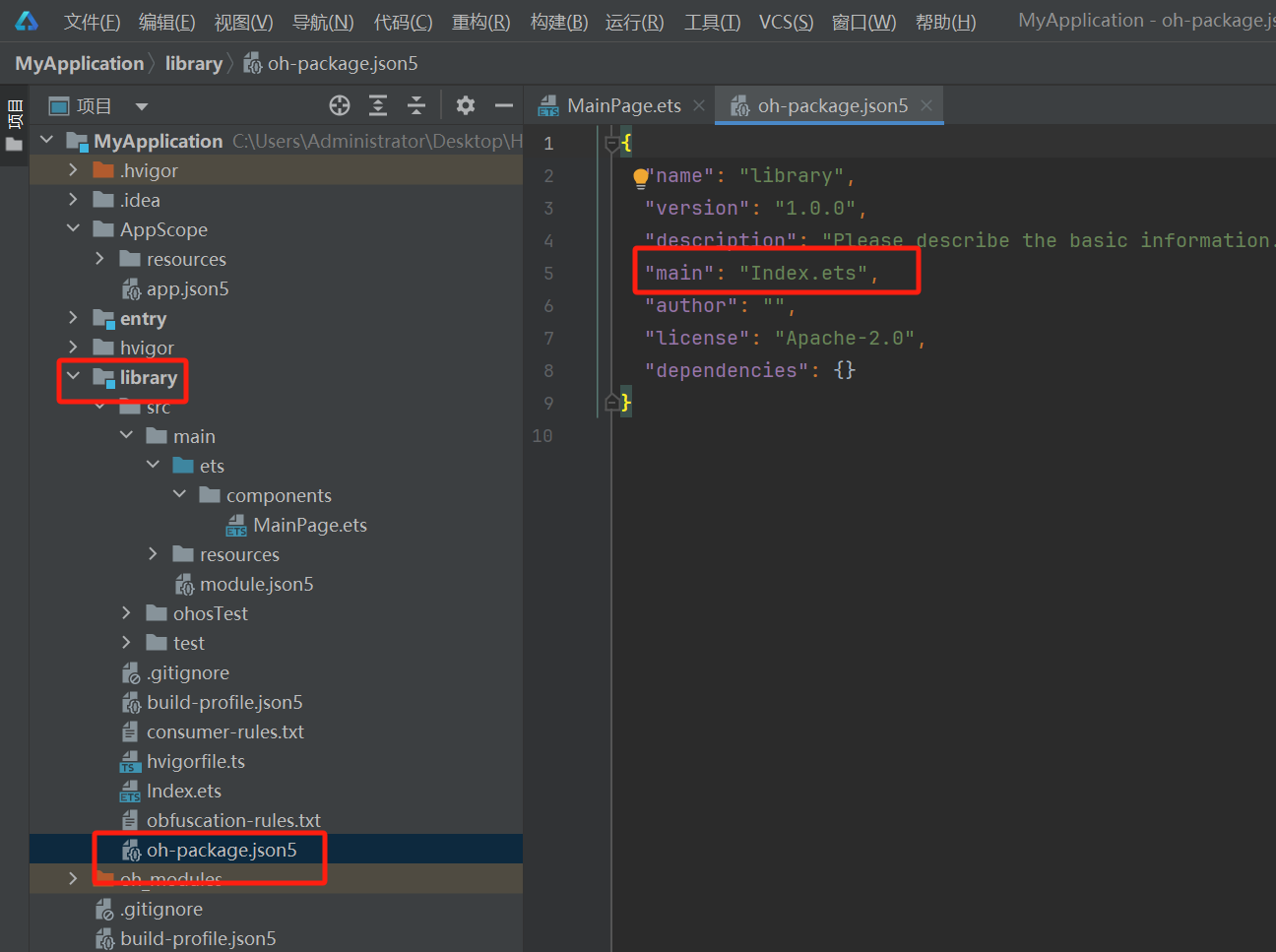Select consumer-rules.txt in the tree
This screenshot has height=952, width=1276.
point(225,731)
